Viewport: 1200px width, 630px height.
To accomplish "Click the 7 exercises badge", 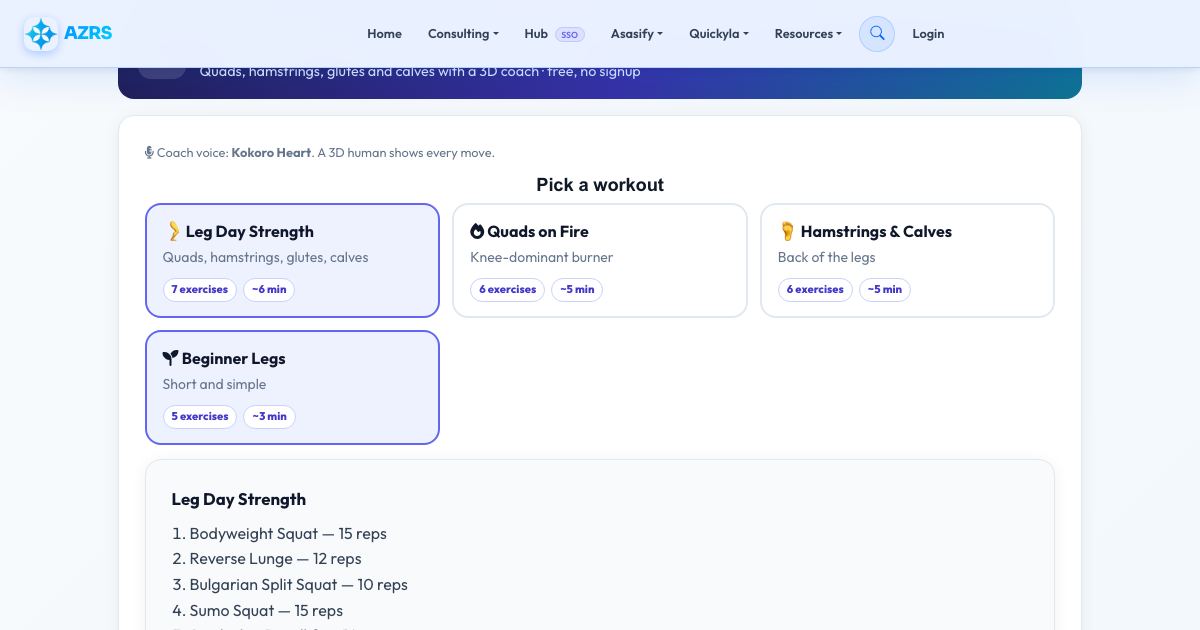I will tap(200, 290).
